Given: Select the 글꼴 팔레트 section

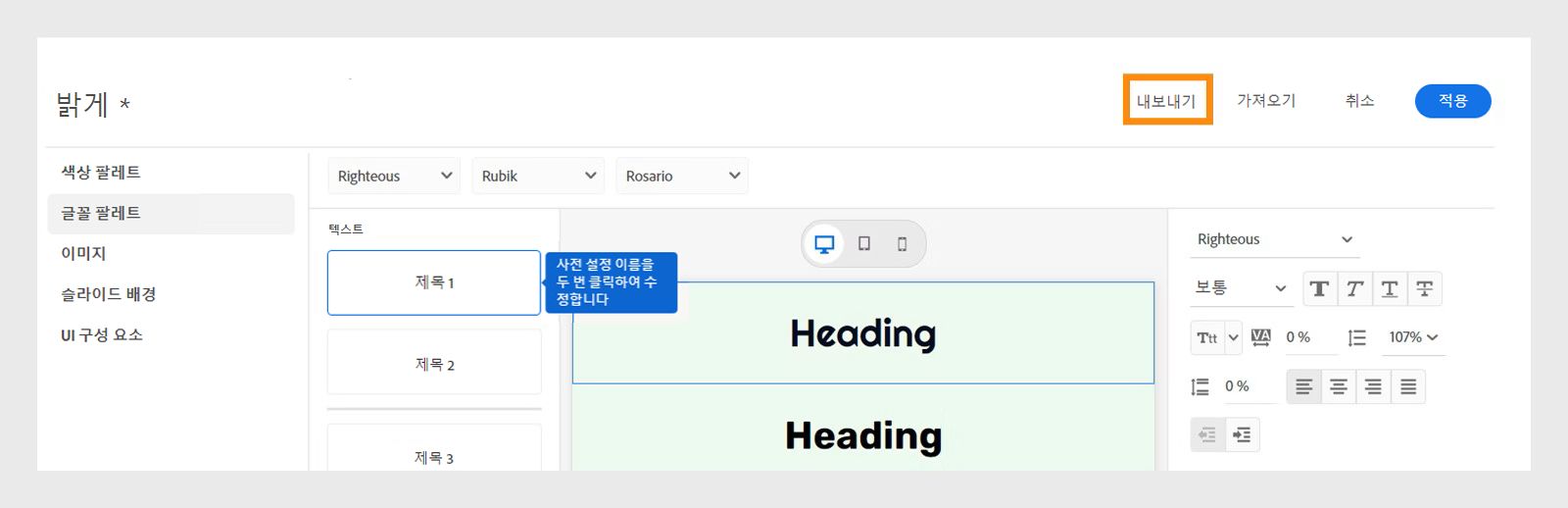Looking at the screenshot, I should pos(171,213).
